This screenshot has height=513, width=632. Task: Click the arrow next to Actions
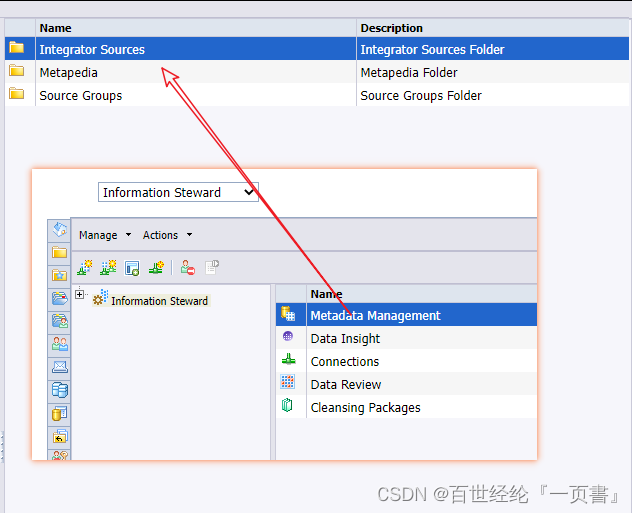pos(189,235)
